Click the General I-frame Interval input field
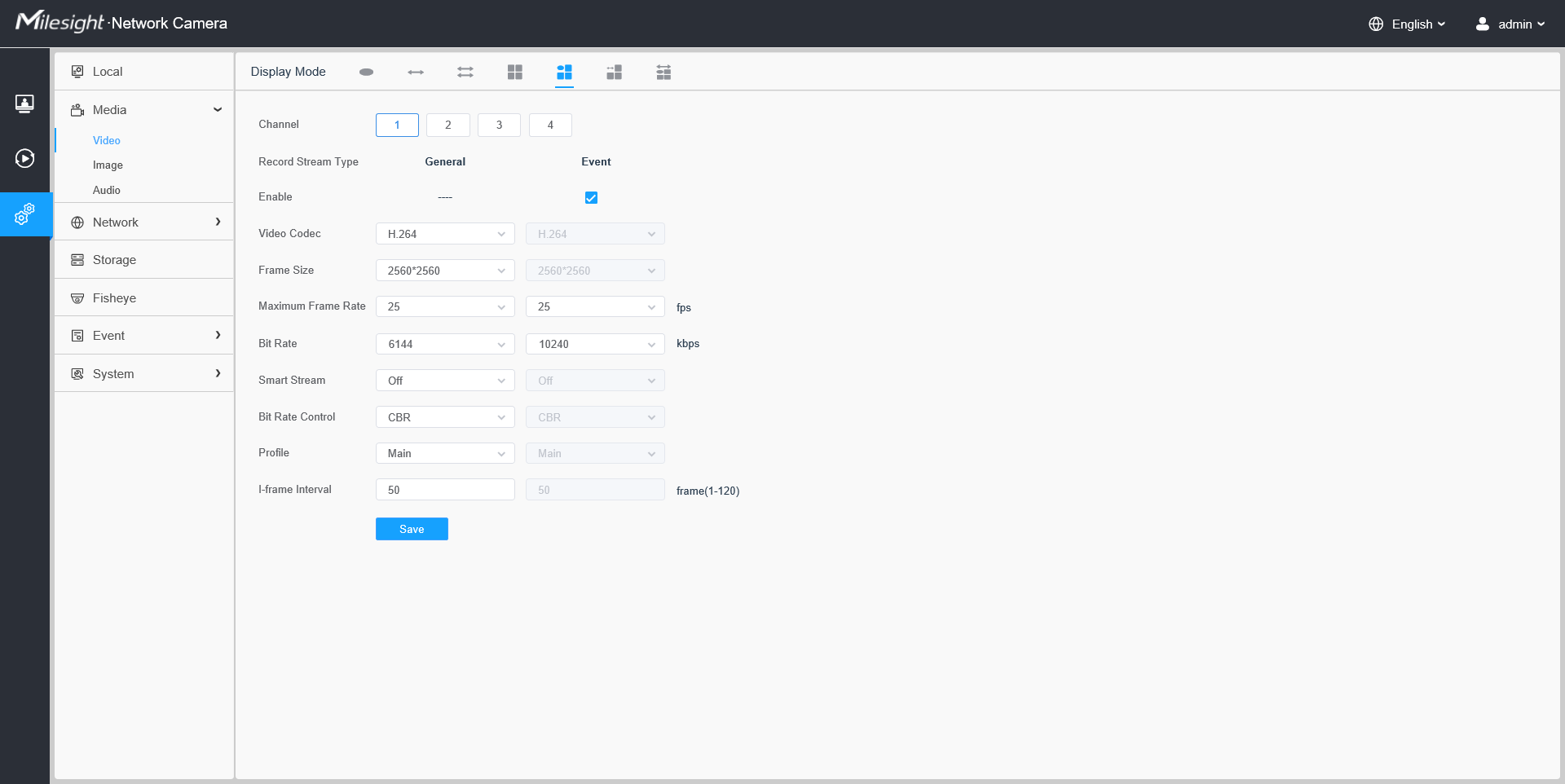 pyautogui.click(x=445, y=490)
